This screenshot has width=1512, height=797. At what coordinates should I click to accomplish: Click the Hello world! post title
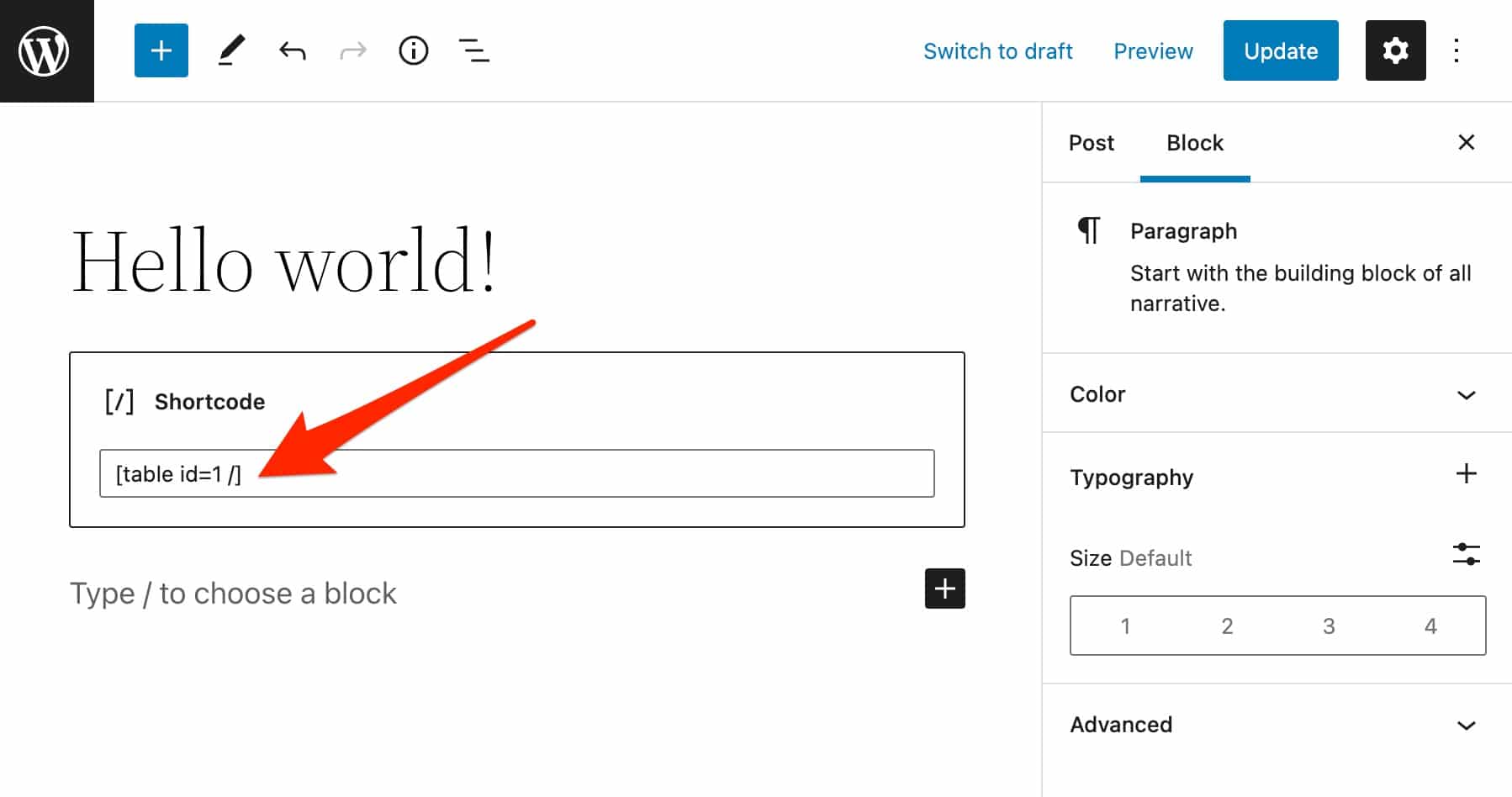pyautogui.click(x=284, y=261)
